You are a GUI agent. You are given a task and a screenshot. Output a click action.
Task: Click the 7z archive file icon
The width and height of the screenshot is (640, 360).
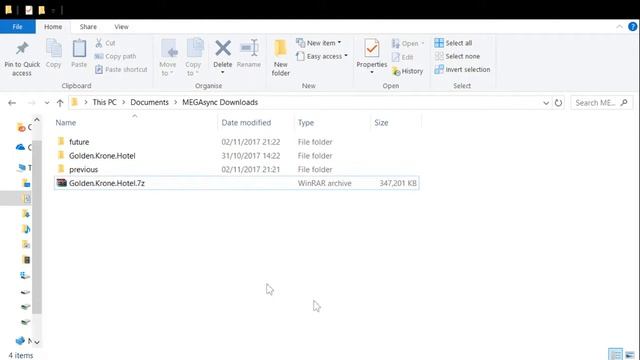tap(61, 182)
